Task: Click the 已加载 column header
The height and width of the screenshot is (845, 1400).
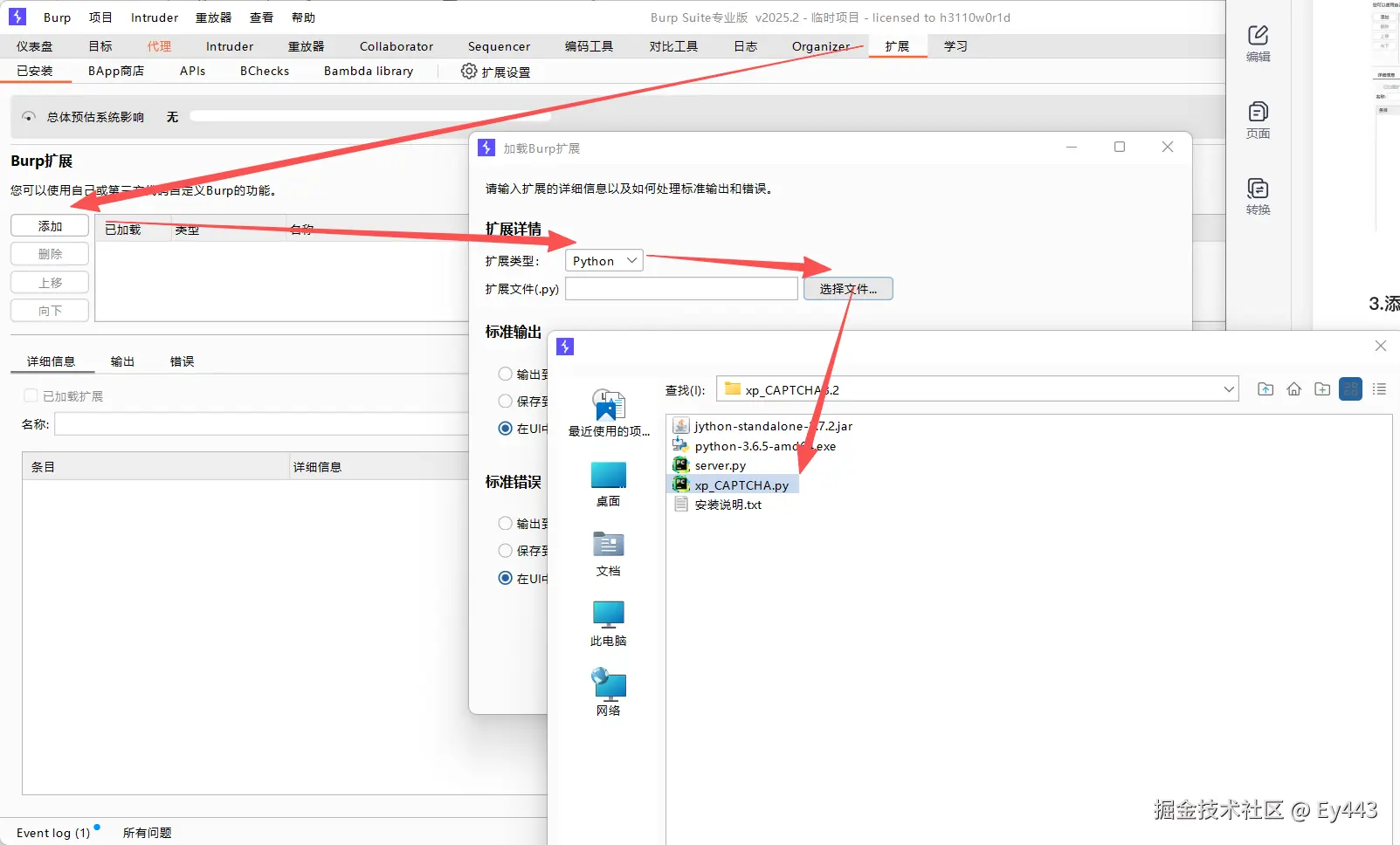Action: [x=133, y=230]
